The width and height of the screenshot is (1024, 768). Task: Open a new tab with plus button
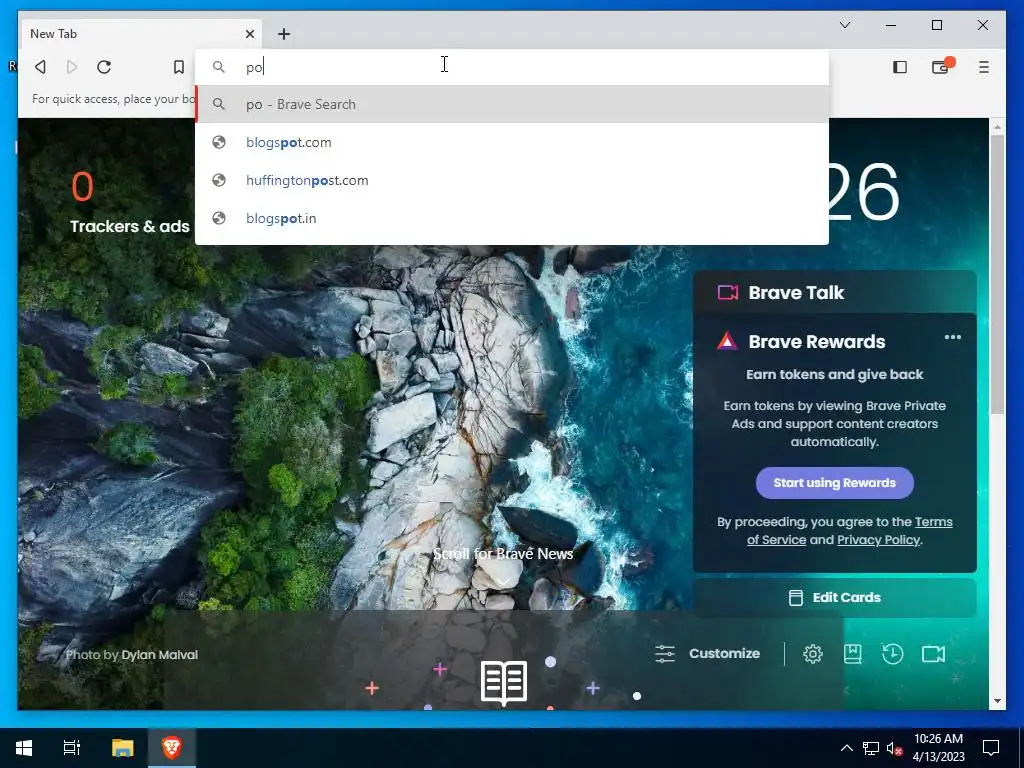point(283,34)
